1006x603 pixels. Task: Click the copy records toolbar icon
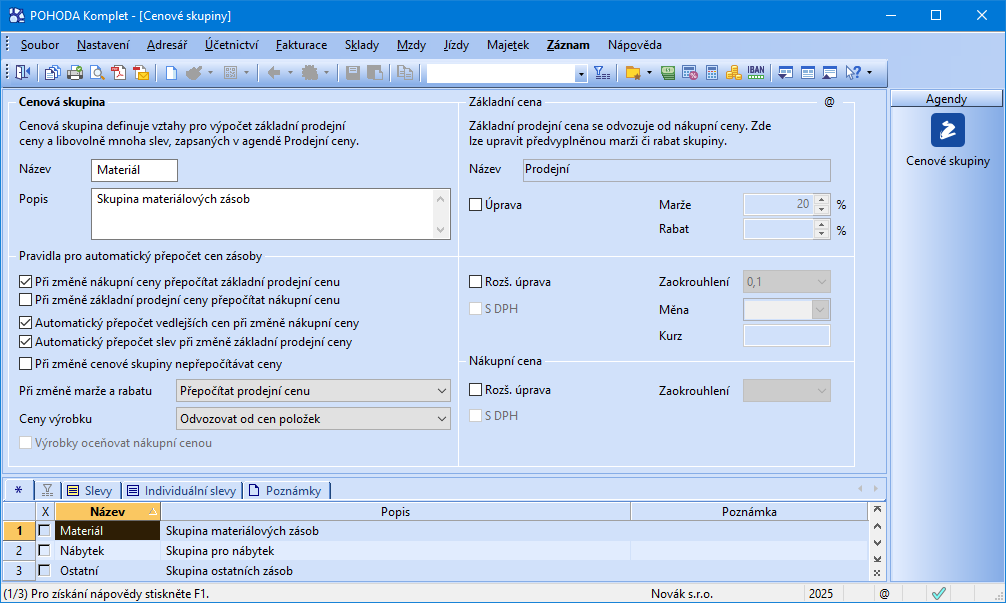tap(53, 72)
